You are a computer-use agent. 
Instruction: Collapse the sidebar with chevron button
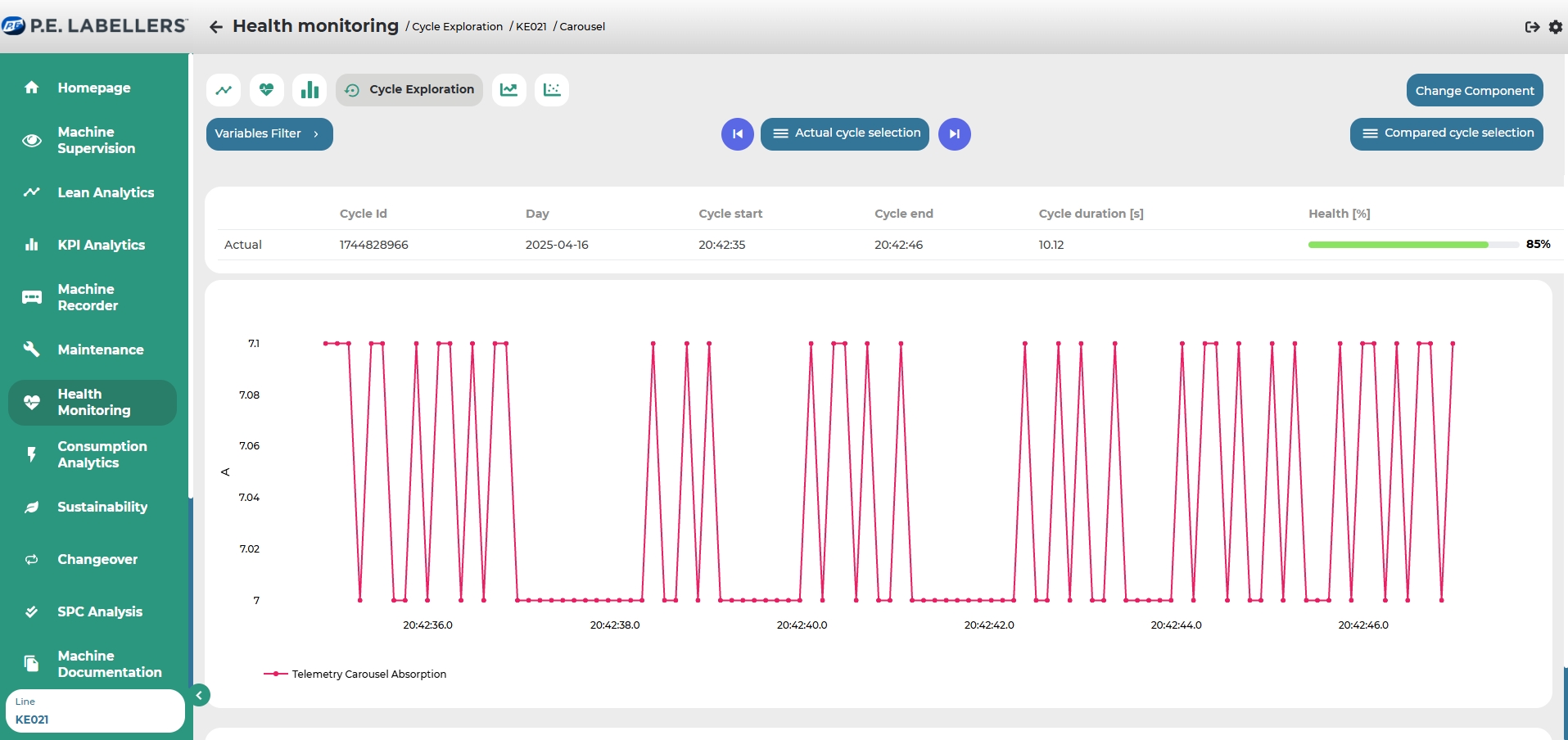(199, 695)
